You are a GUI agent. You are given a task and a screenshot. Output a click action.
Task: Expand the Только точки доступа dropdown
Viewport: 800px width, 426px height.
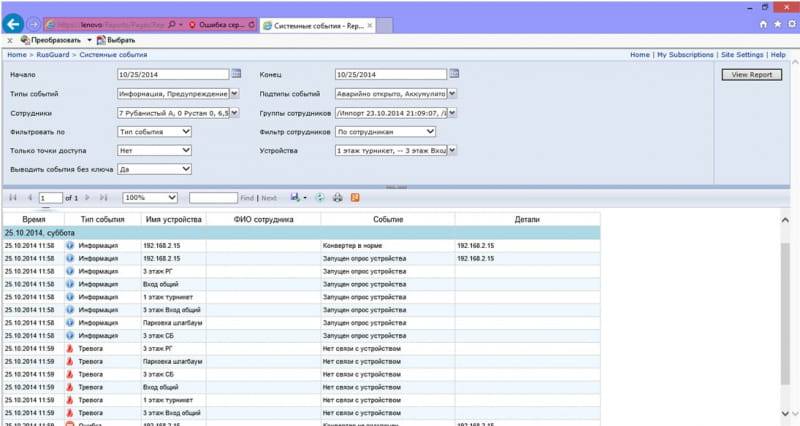pyautogui.click(x=185, y=150)
